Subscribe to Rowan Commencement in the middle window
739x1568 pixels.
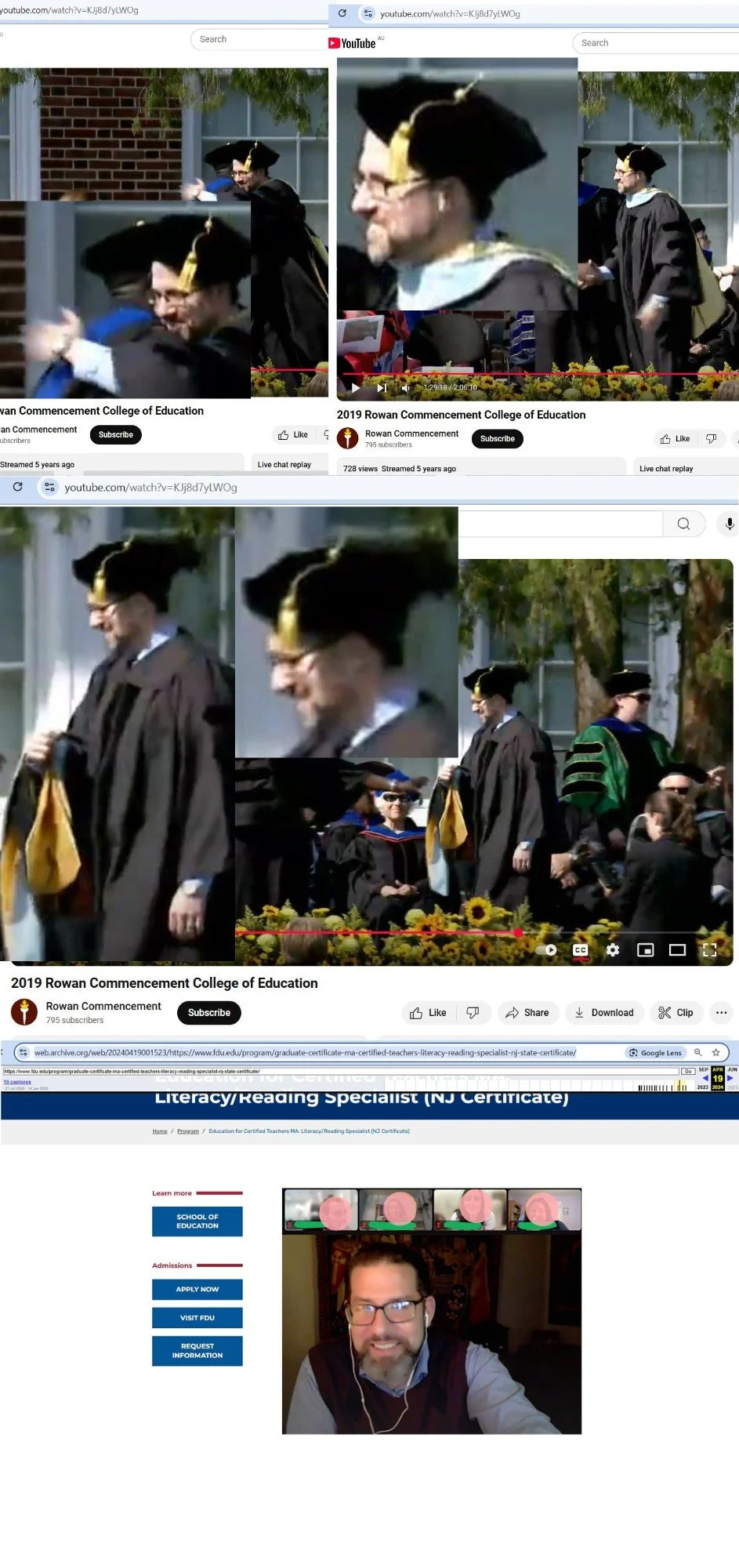point(209,1012)
